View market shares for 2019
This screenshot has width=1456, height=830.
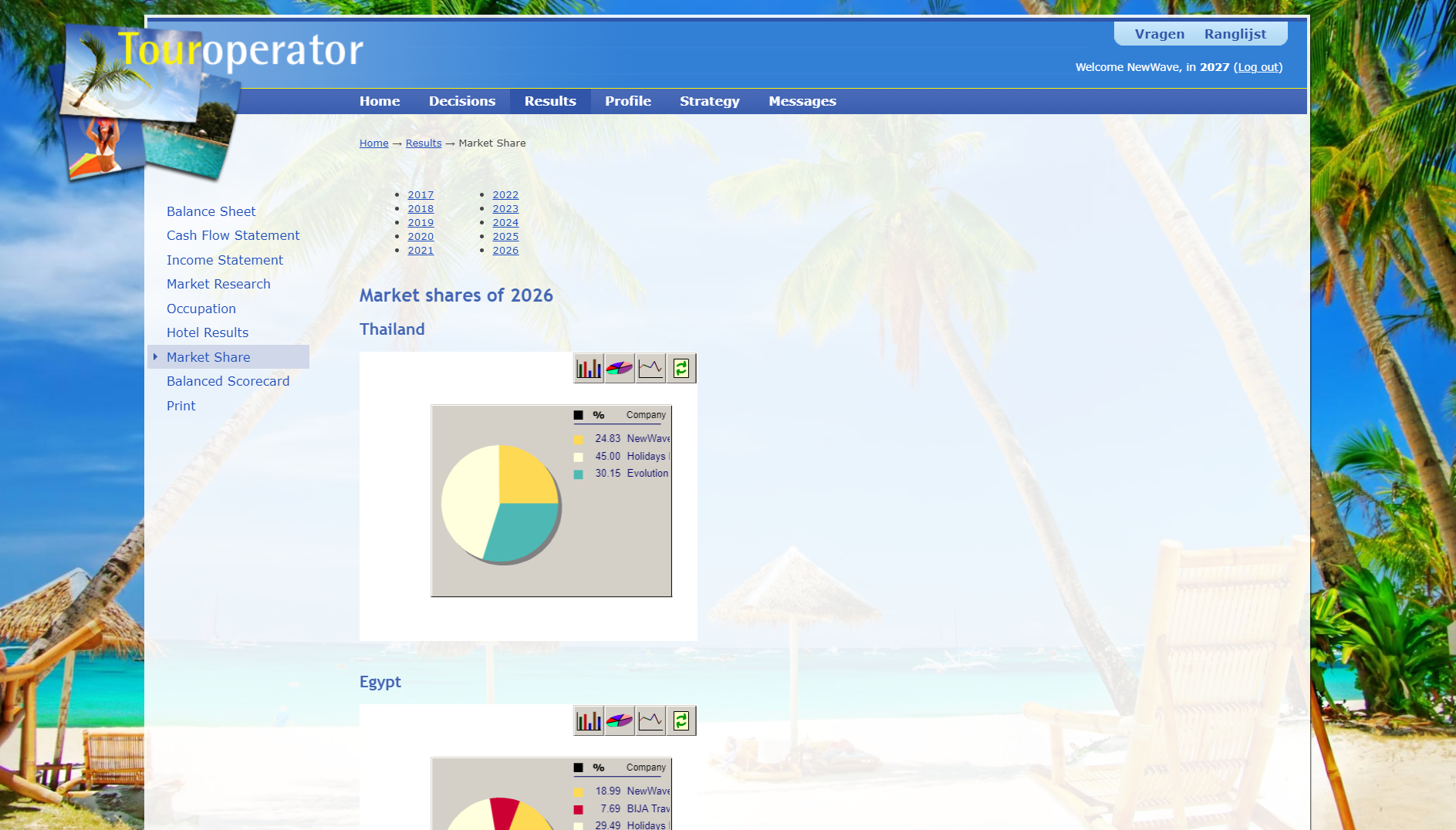click(x=421, y=223)
